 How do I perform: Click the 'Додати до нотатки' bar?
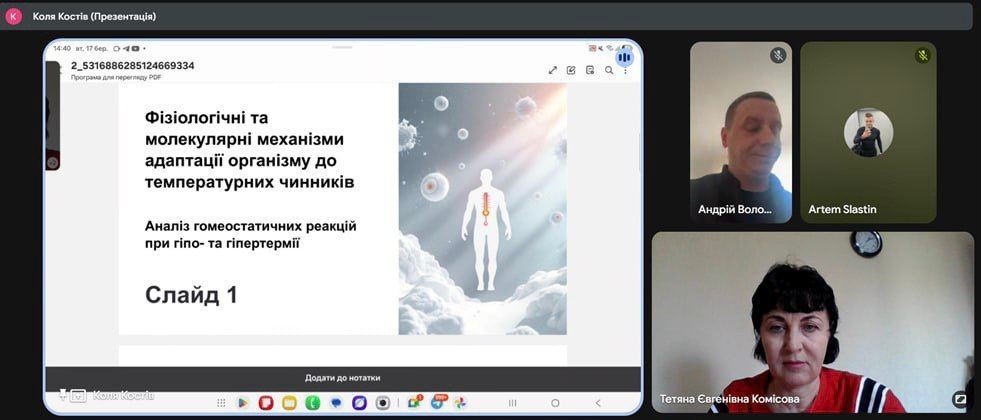coord(342,378)
